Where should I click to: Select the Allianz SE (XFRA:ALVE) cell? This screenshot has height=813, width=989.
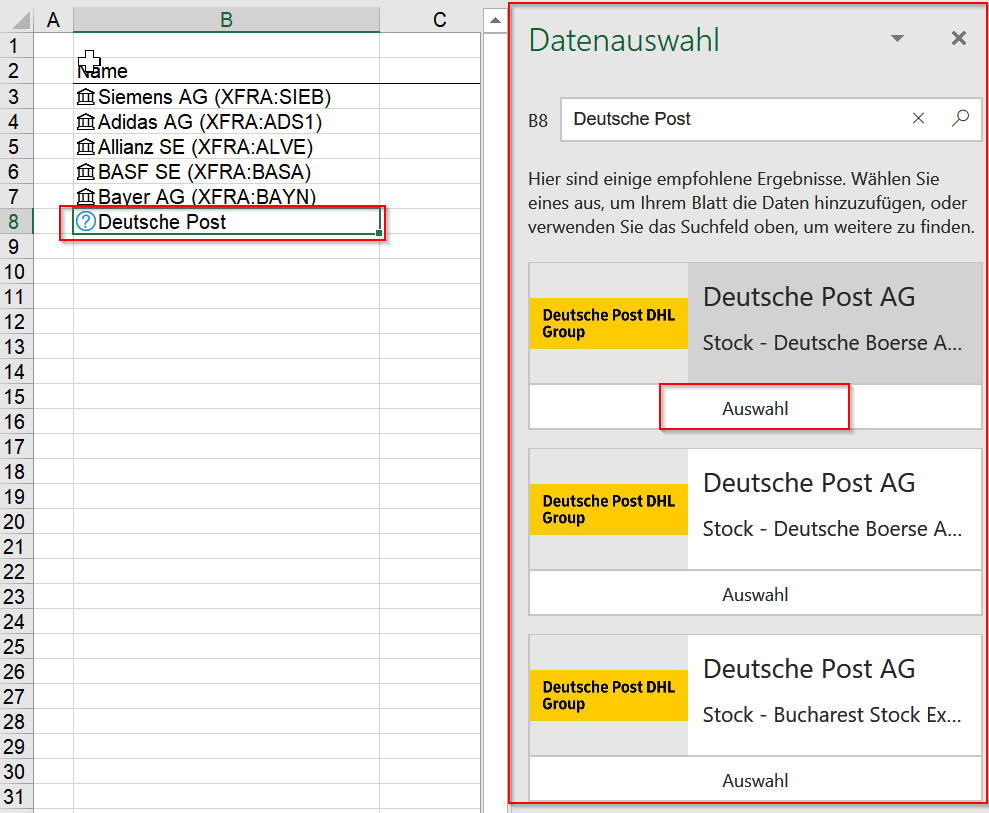pyautogui.click(x=226, y=147)
